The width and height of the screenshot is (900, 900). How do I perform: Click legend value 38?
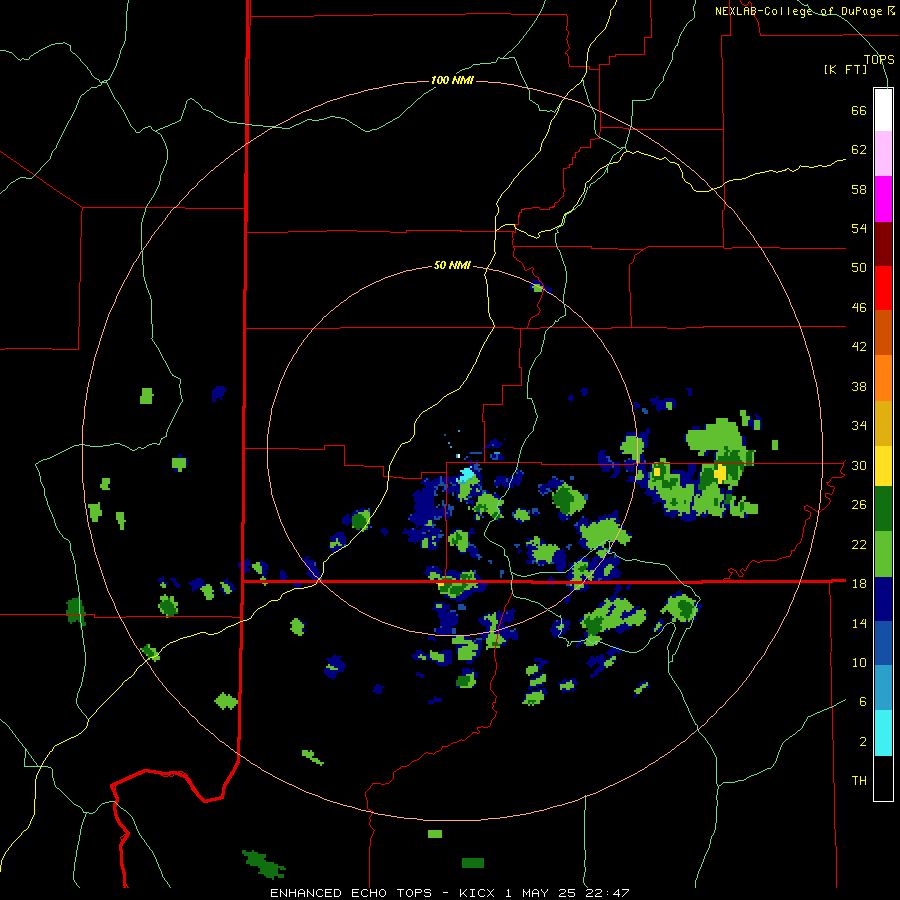[x=859, y=386]
